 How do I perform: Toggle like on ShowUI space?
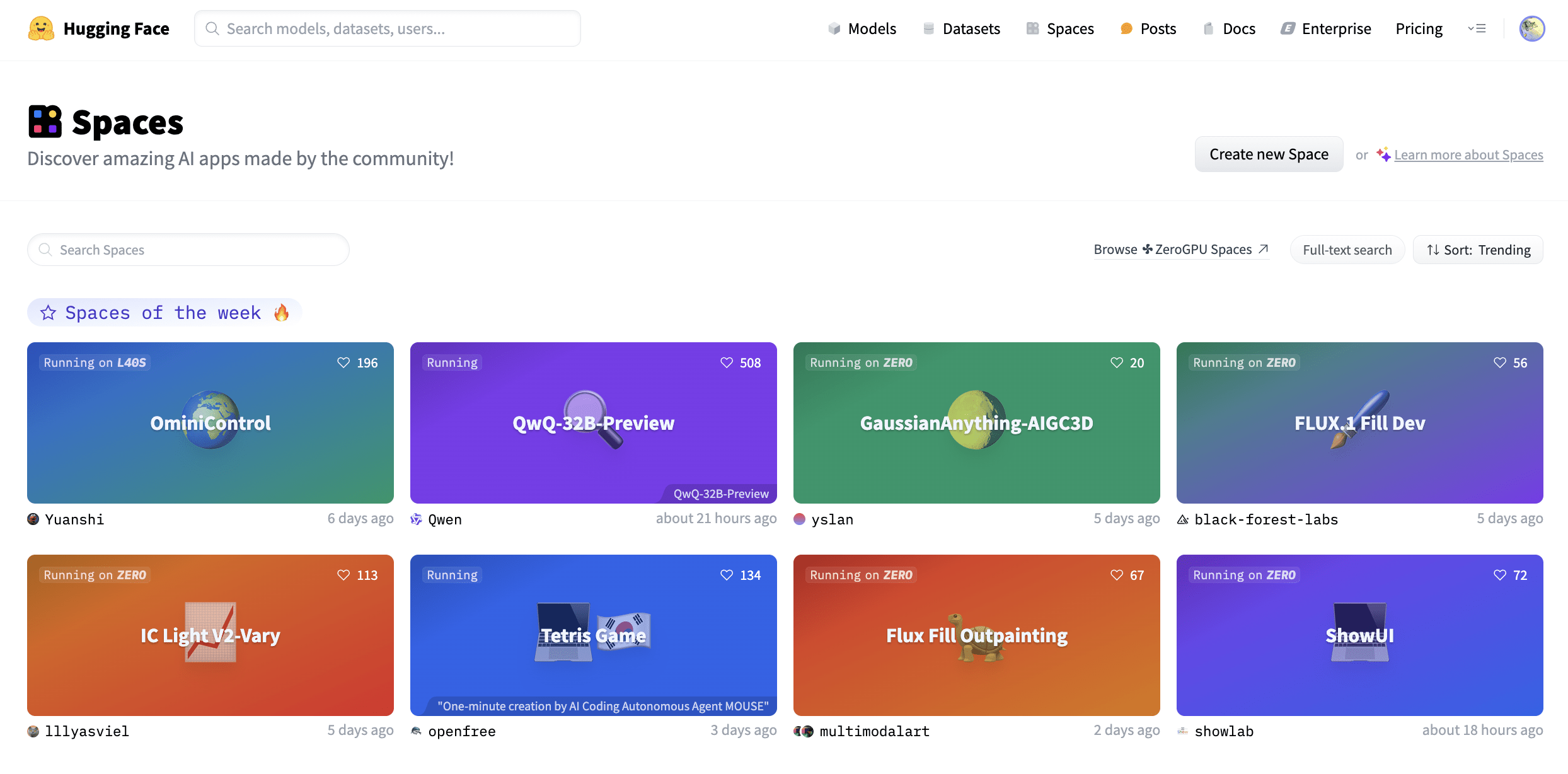pos(1500,575)
